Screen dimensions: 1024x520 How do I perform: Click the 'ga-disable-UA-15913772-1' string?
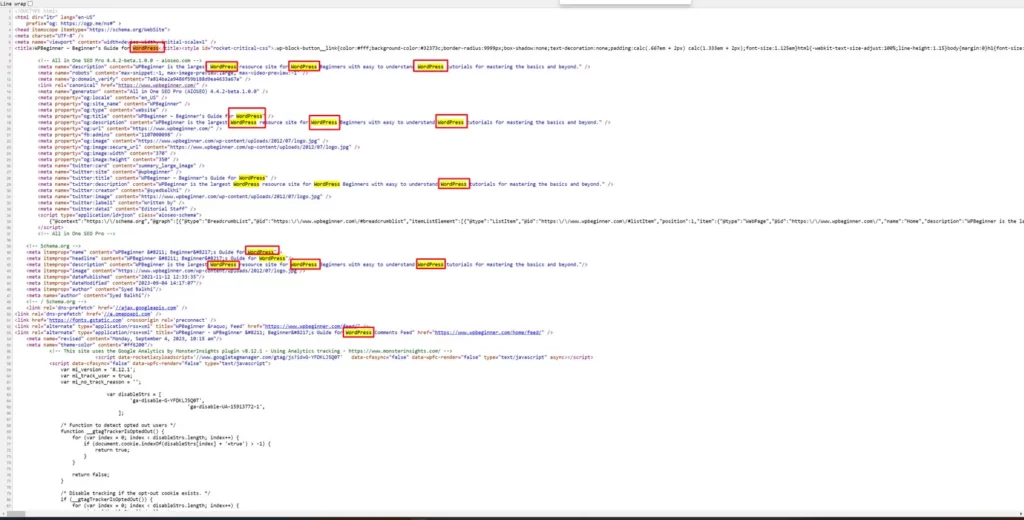(x=225, y=406)
